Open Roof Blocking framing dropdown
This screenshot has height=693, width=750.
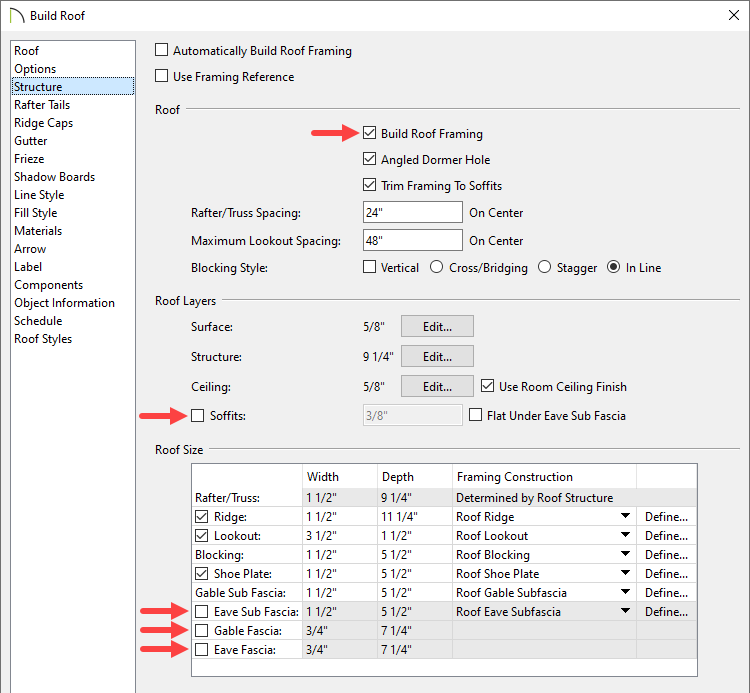625,554
